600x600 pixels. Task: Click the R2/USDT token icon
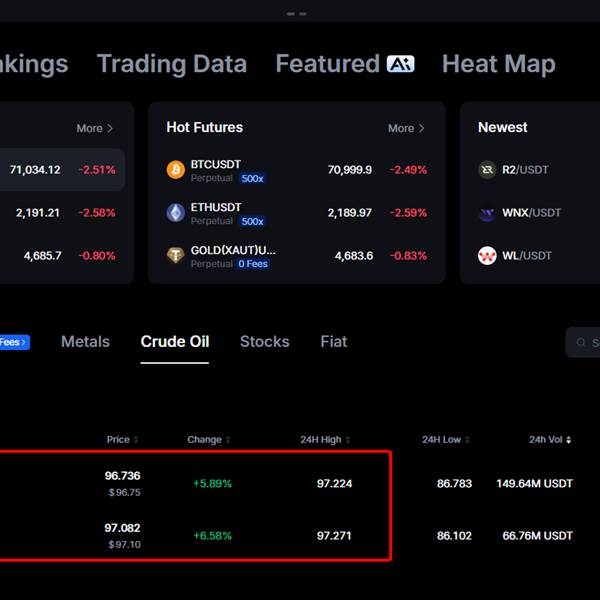click(487, 170)
